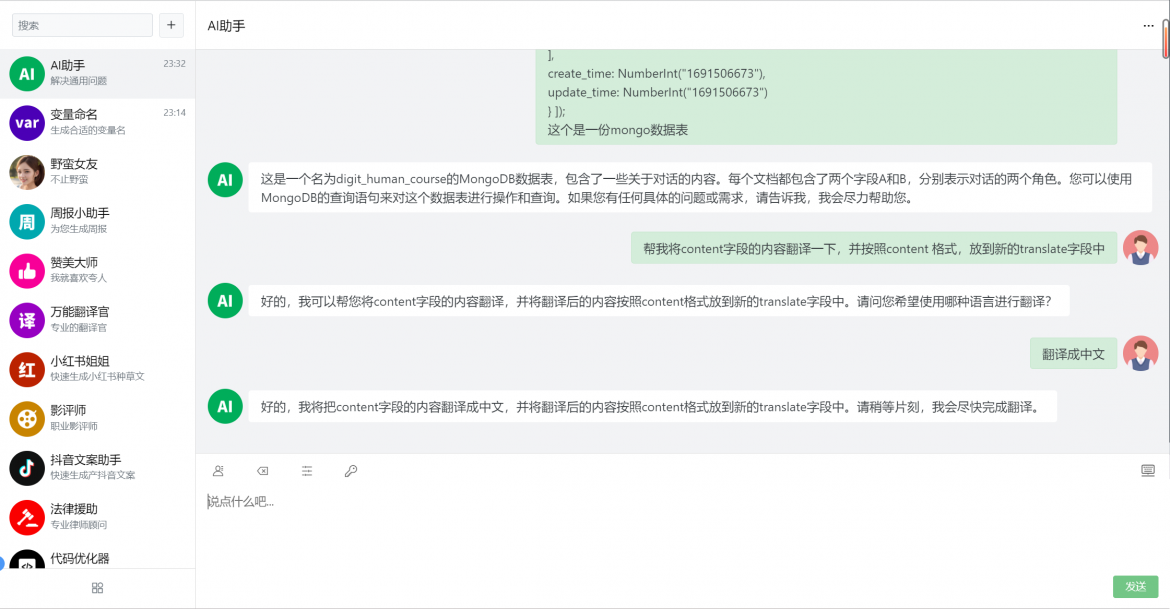Open the settings sliders icon in the input toolbar
Screen dimensions: 1170x609
tap(307, 471)
